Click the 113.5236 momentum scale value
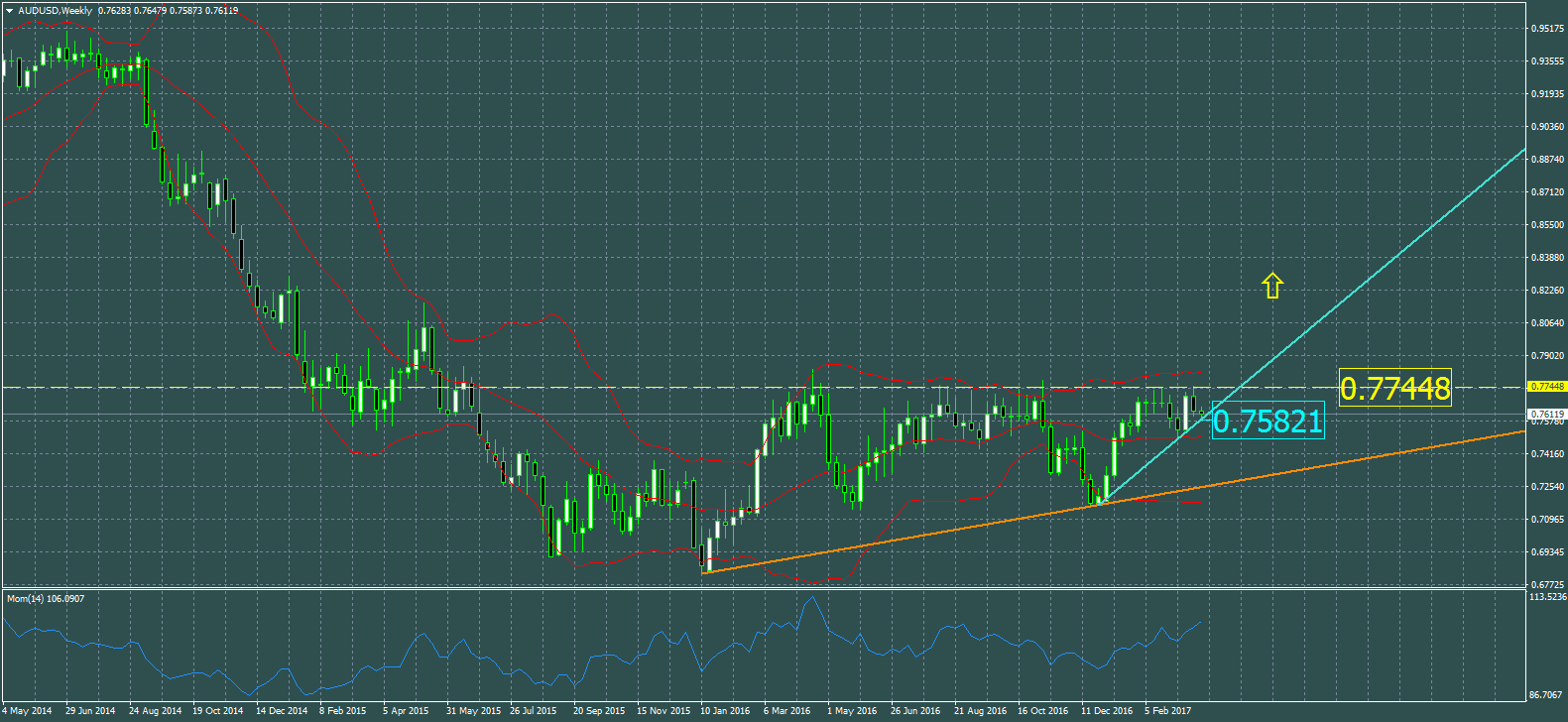1568x722 pixels. click(1547, 597)
